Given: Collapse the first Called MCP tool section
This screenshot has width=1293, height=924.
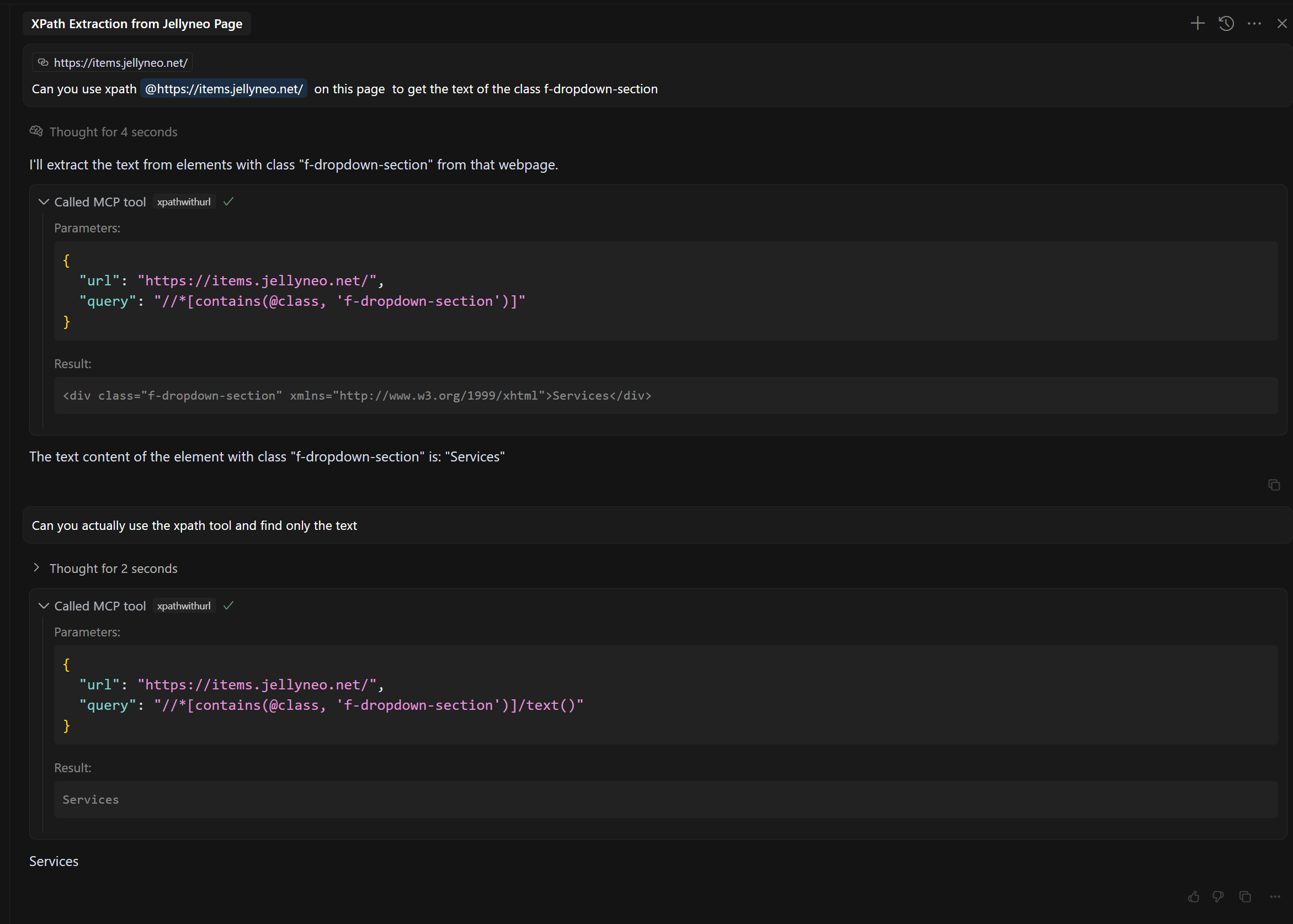Looking at the screenshot, I should [44, 202].
